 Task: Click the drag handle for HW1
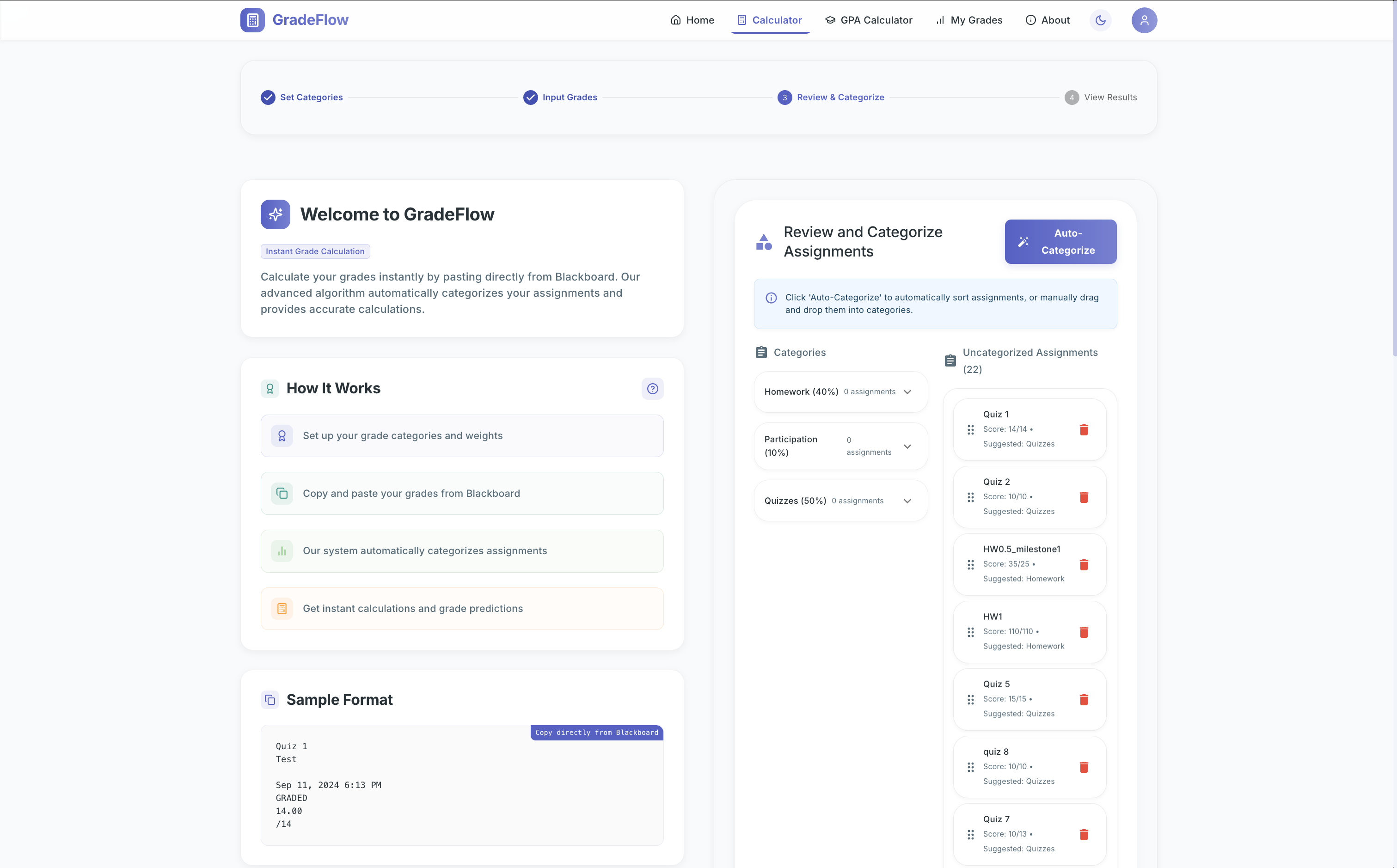click(x=970, y=632)
